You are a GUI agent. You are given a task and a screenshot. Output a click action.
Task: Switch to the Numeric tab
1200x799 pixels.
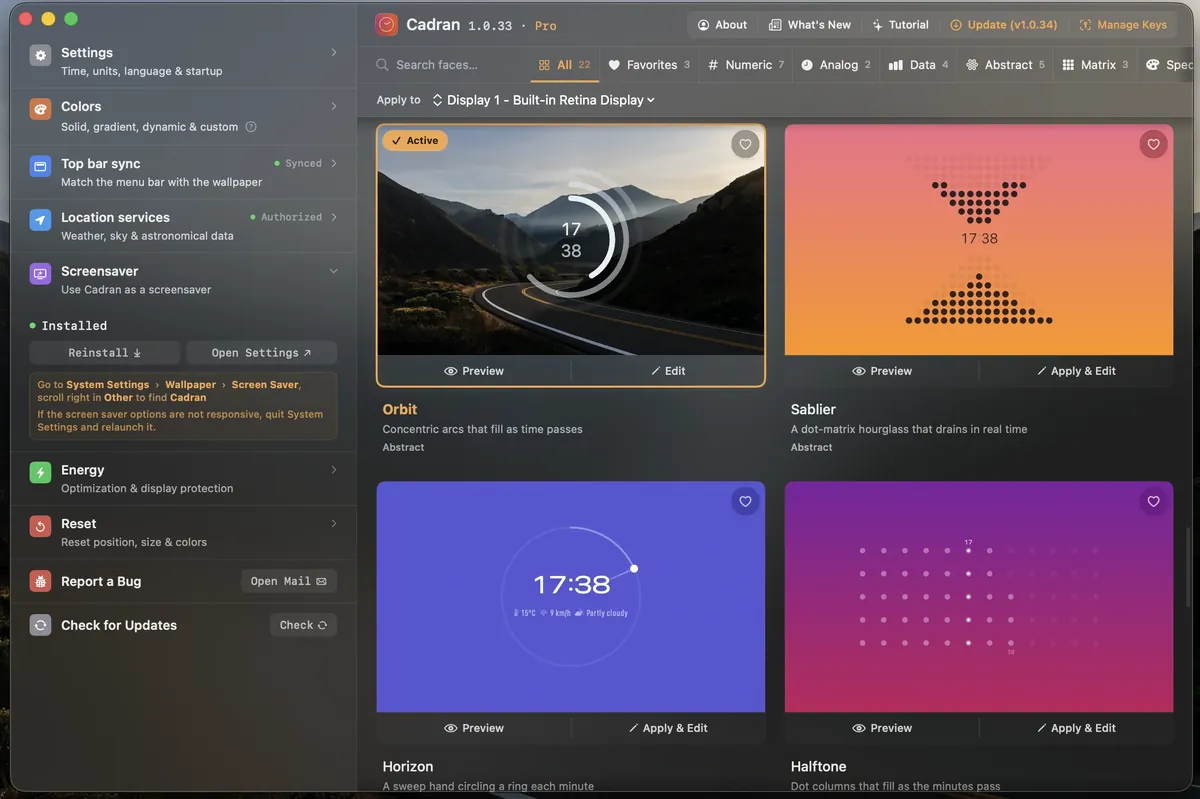(x=746, y=65)
